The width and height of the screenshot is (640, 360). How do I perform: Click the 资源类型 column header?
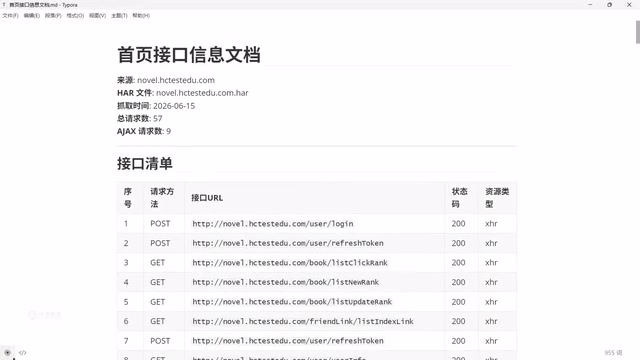(497, 198)
